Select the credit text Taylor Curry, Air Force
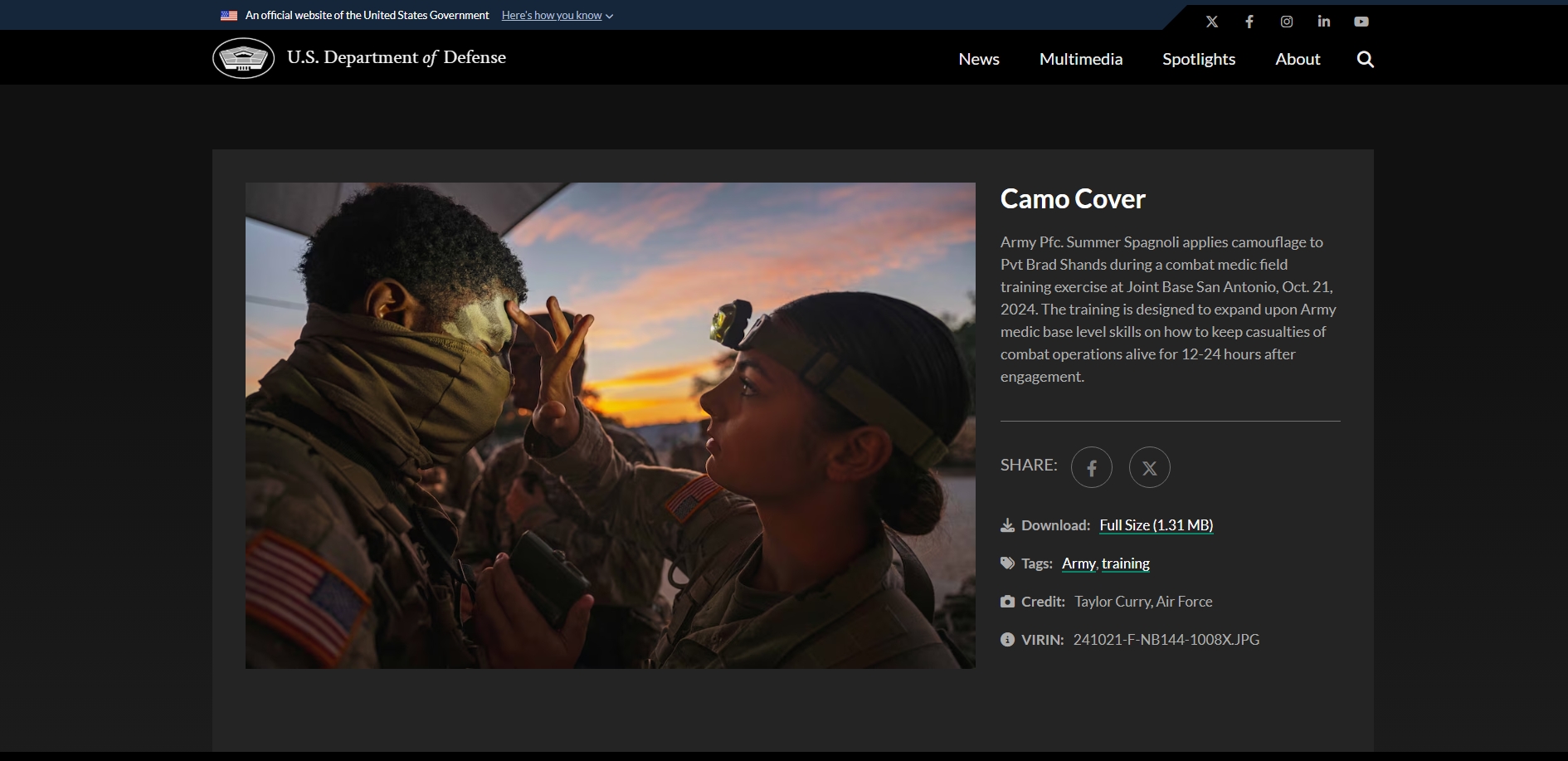This screenshot has width=1568, height=761. pyautogui.click(x=1143, y=602)
